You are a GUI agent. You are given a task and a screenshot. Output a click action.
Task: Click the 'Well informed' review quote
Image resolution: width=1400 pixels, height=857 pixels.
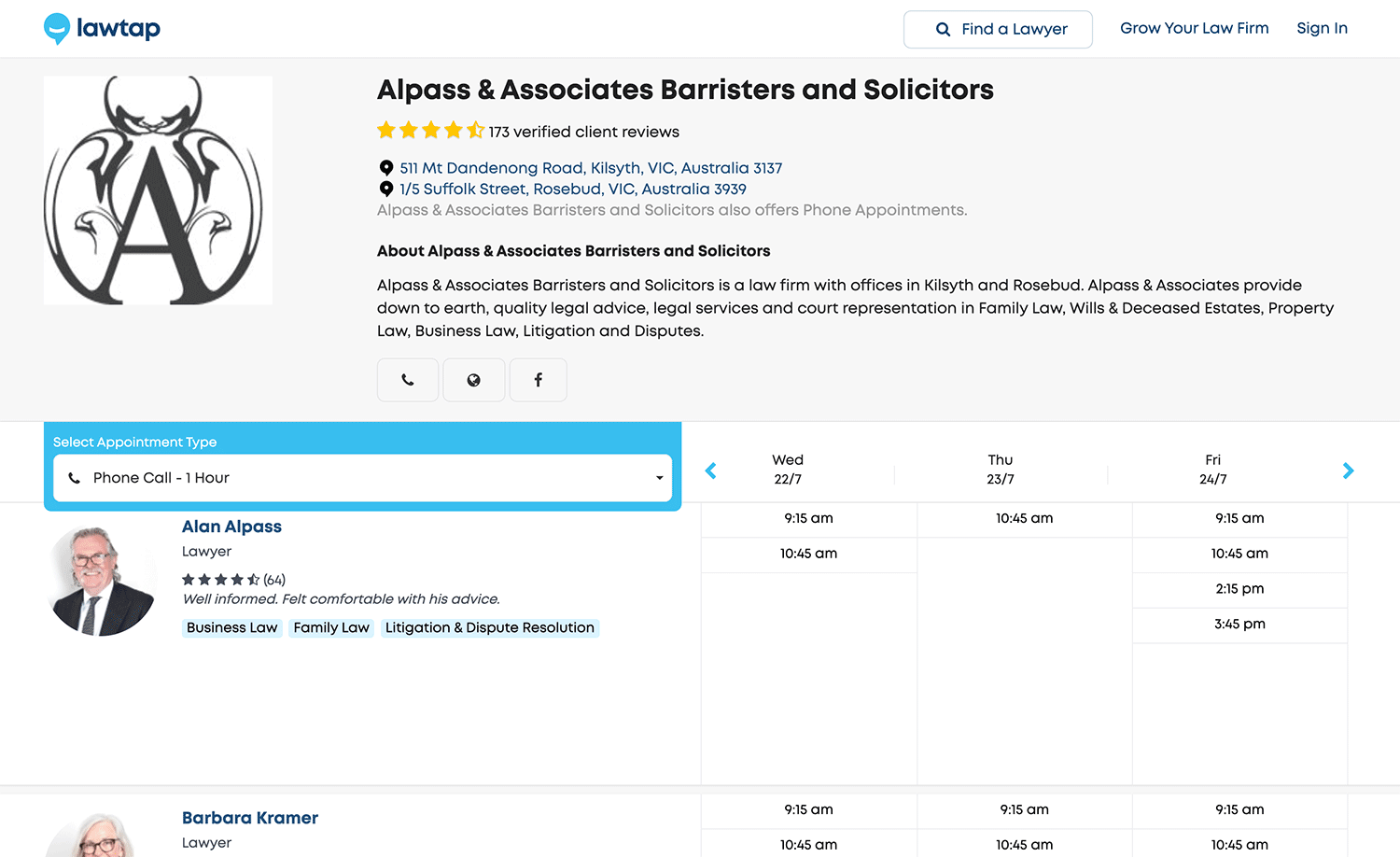pyautogui.click(x=342, y=599)
